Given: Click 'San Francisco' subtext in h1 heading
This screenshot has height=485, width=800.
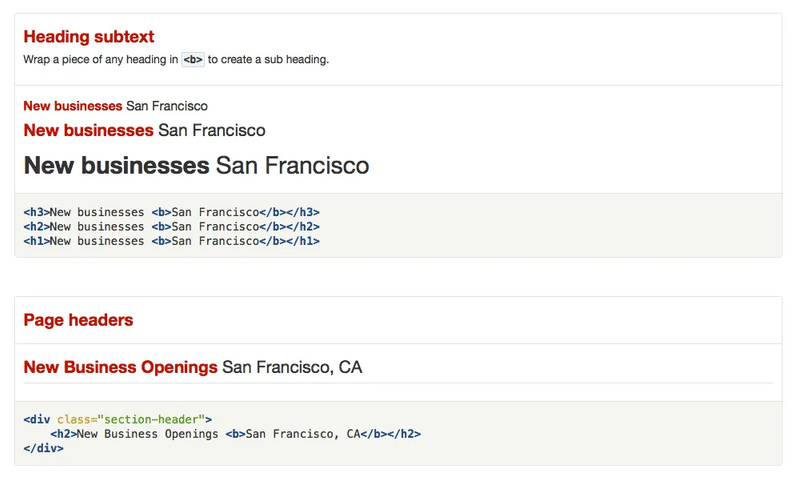Looking at the screenshot, I should point(292,165).
